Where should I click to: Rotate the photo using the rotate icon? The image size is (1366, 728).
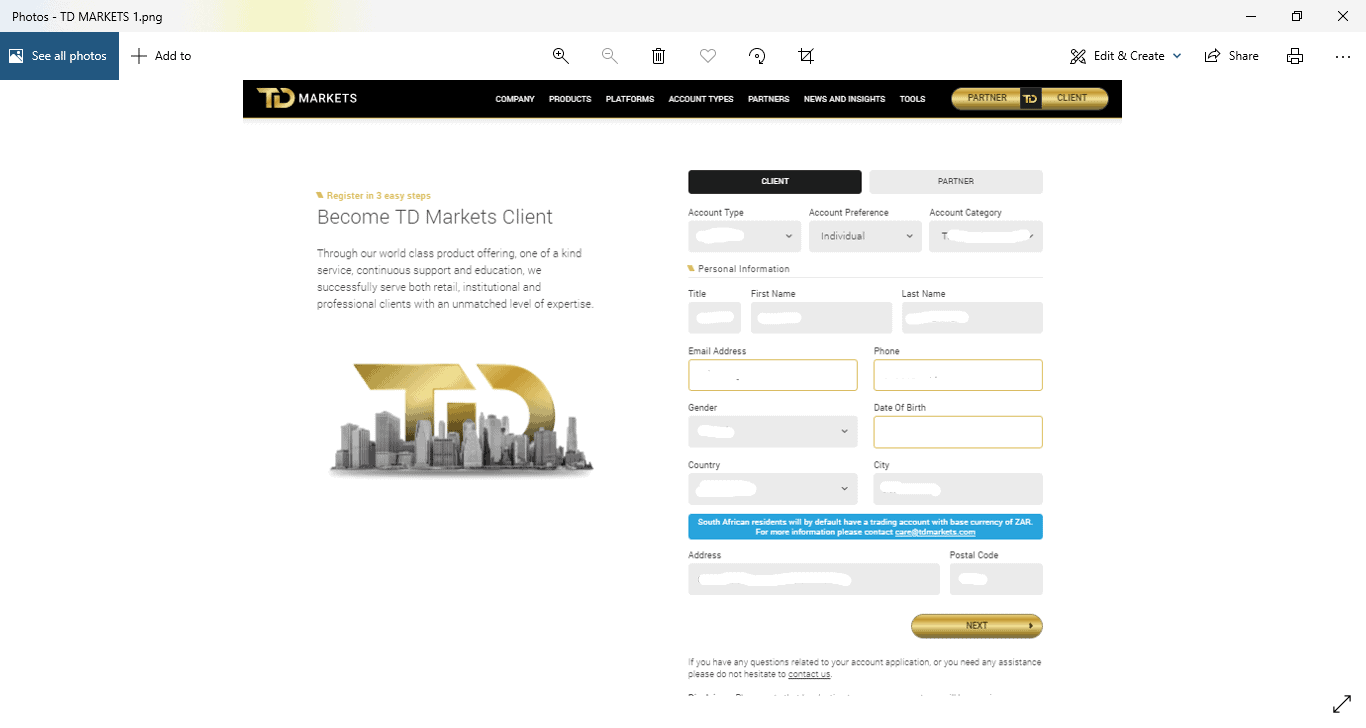(x=757, y=56)
